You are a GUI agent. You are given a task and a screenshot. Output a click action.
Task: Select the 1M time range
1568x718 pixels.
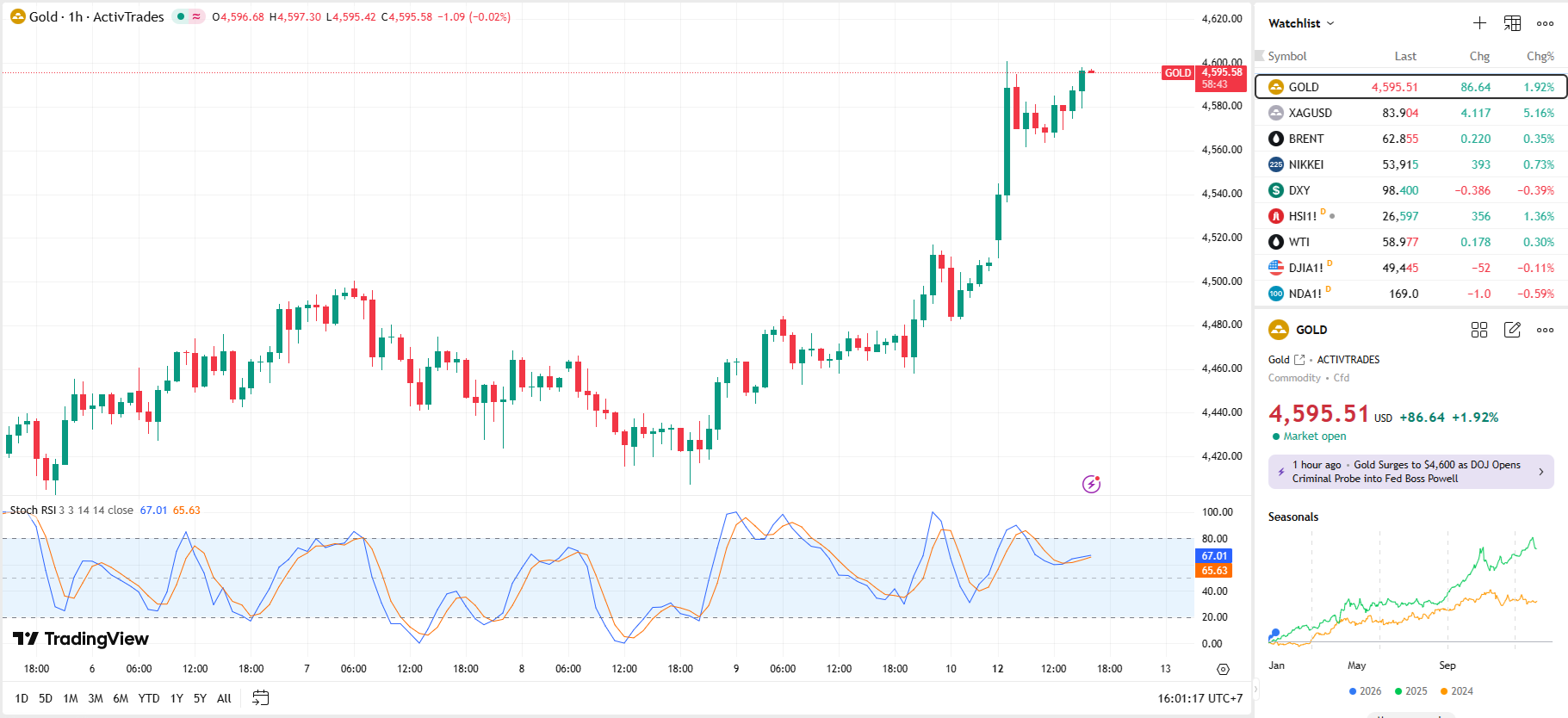[71, 698]
